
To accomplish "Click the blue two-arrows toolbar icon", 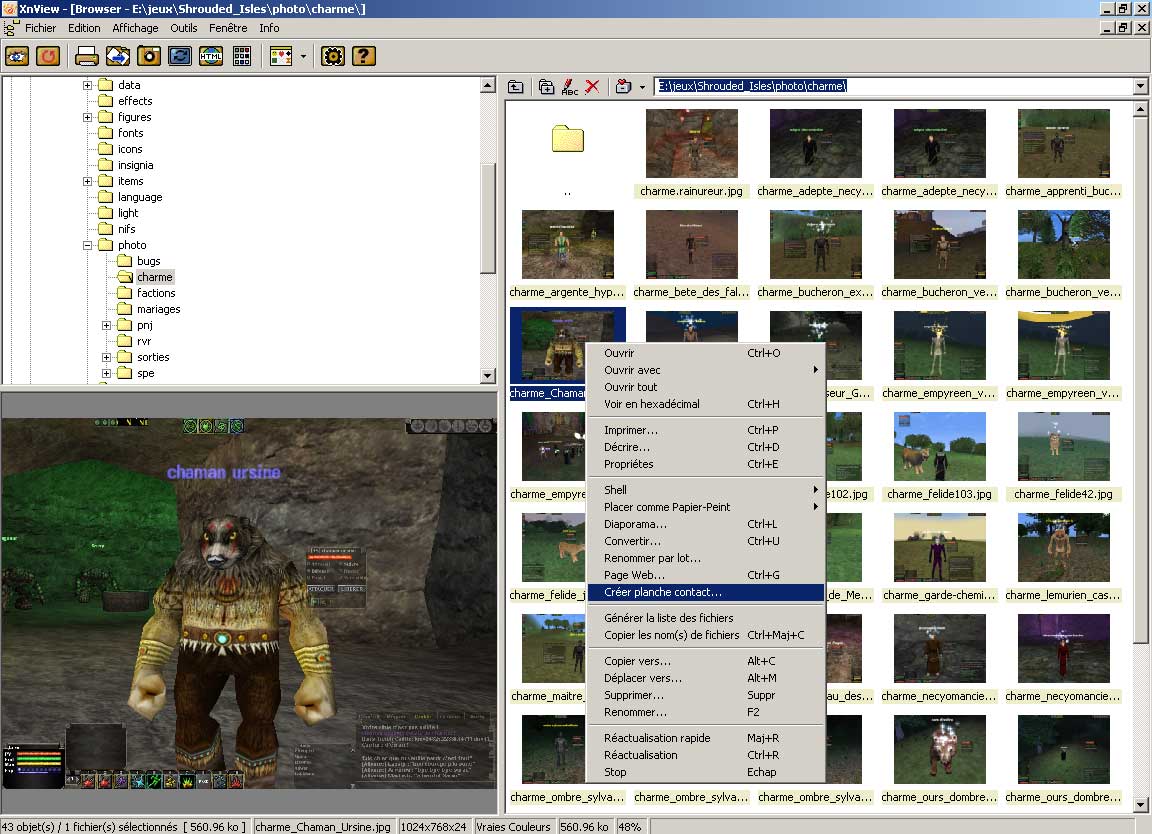I will point(179,56).
